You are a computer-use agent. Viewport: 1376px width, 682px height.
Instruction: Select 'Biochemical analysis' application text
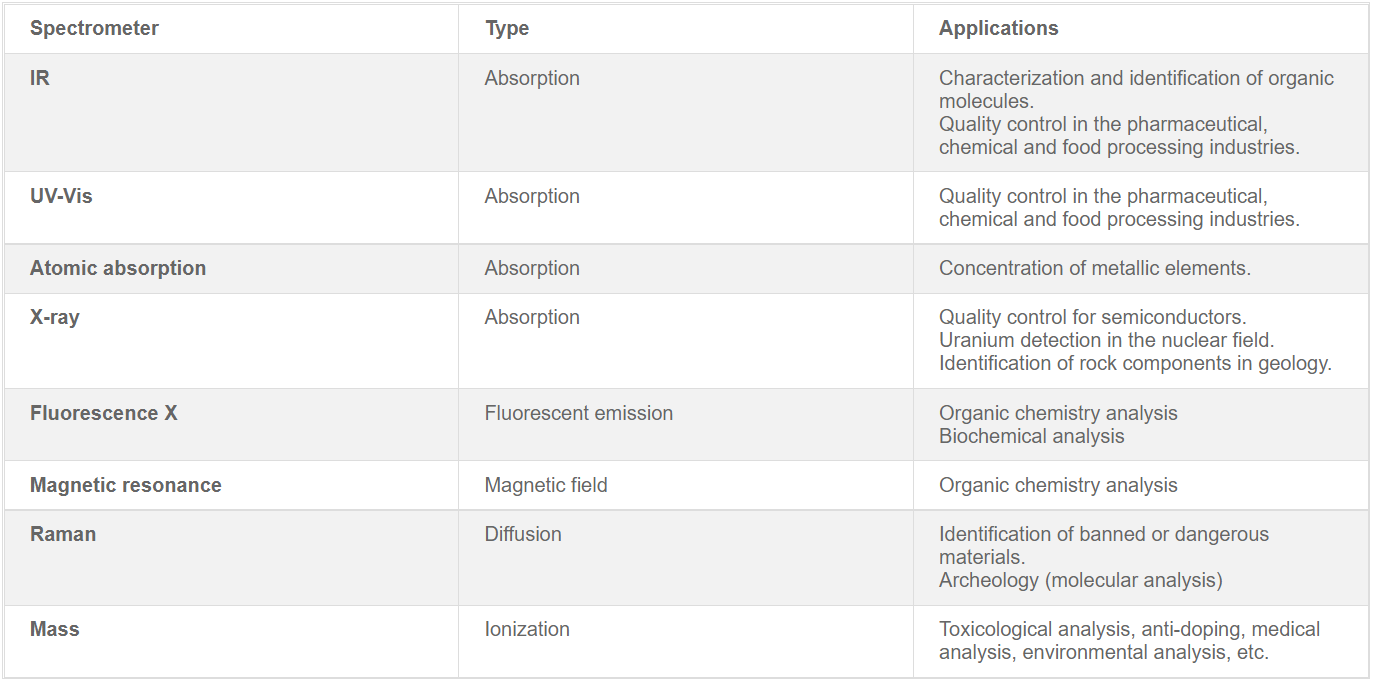tap(1031, 436)
